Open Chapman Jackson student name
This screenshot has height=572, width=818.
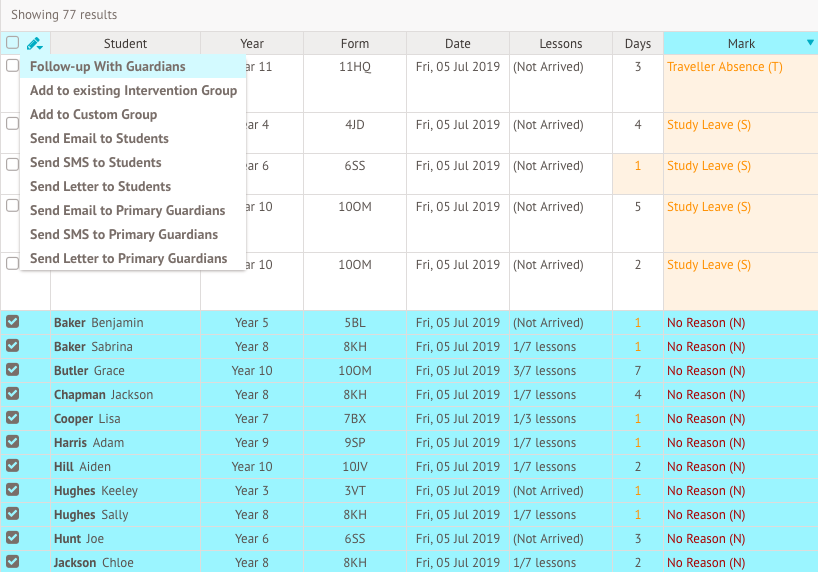[103, 395]
